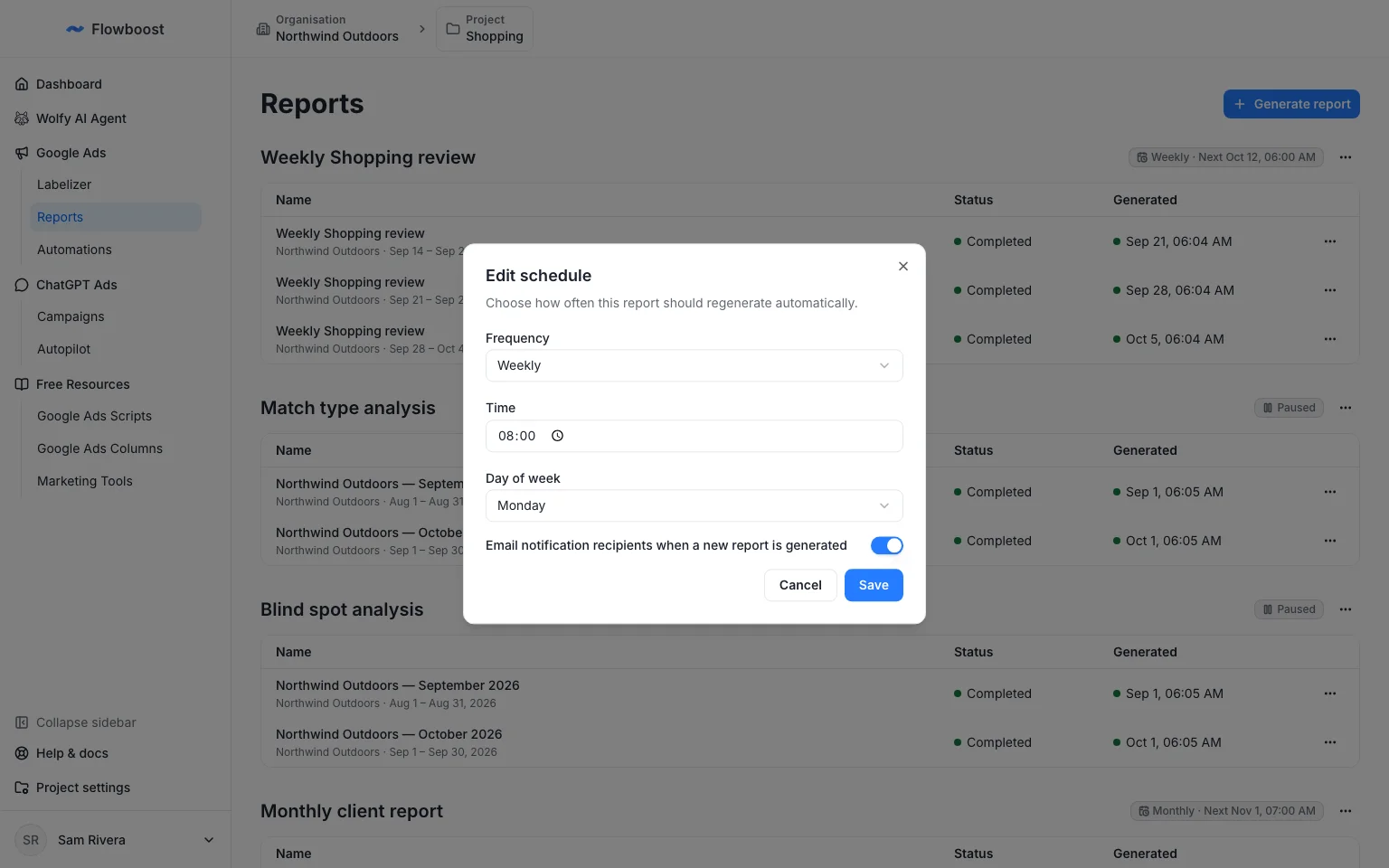
Task: Select the Reports sidebar item
Action: pos(115,217)
